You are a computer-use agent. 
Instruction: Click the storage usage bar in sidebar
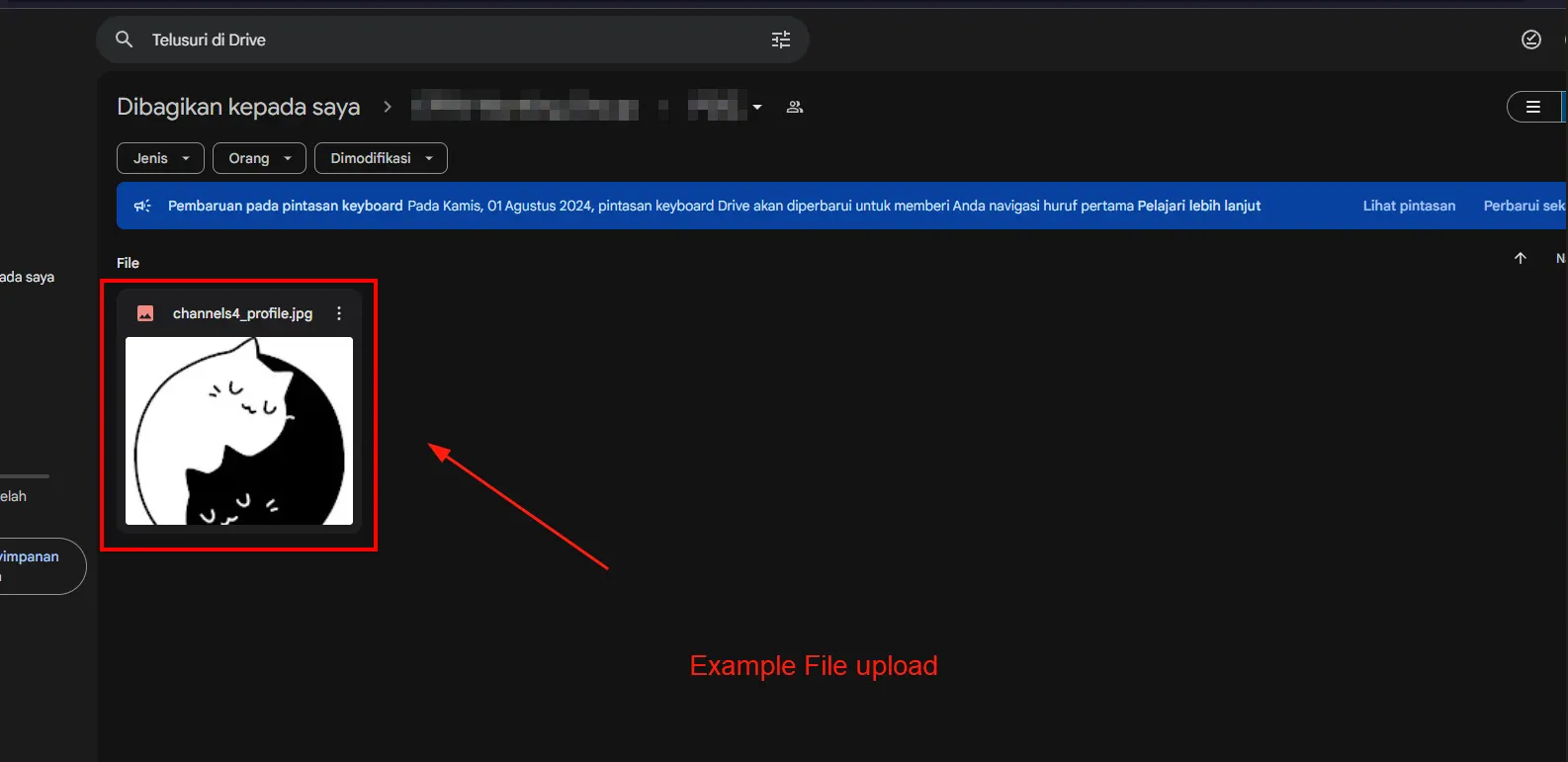point(24,476)
